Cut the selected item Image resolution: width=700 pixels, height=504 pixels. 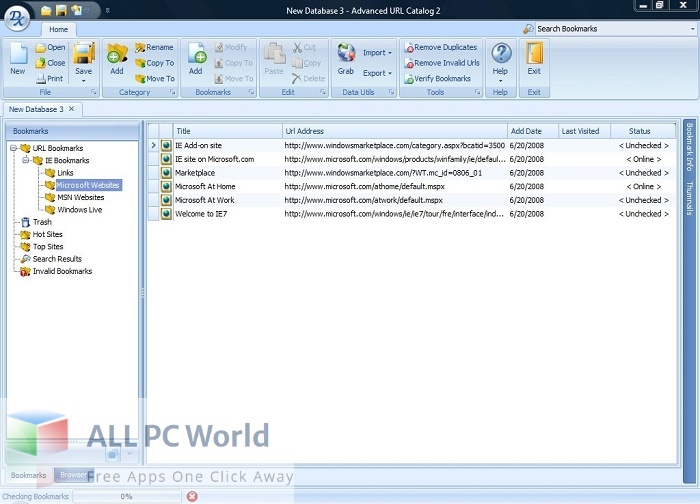(304, 47)
